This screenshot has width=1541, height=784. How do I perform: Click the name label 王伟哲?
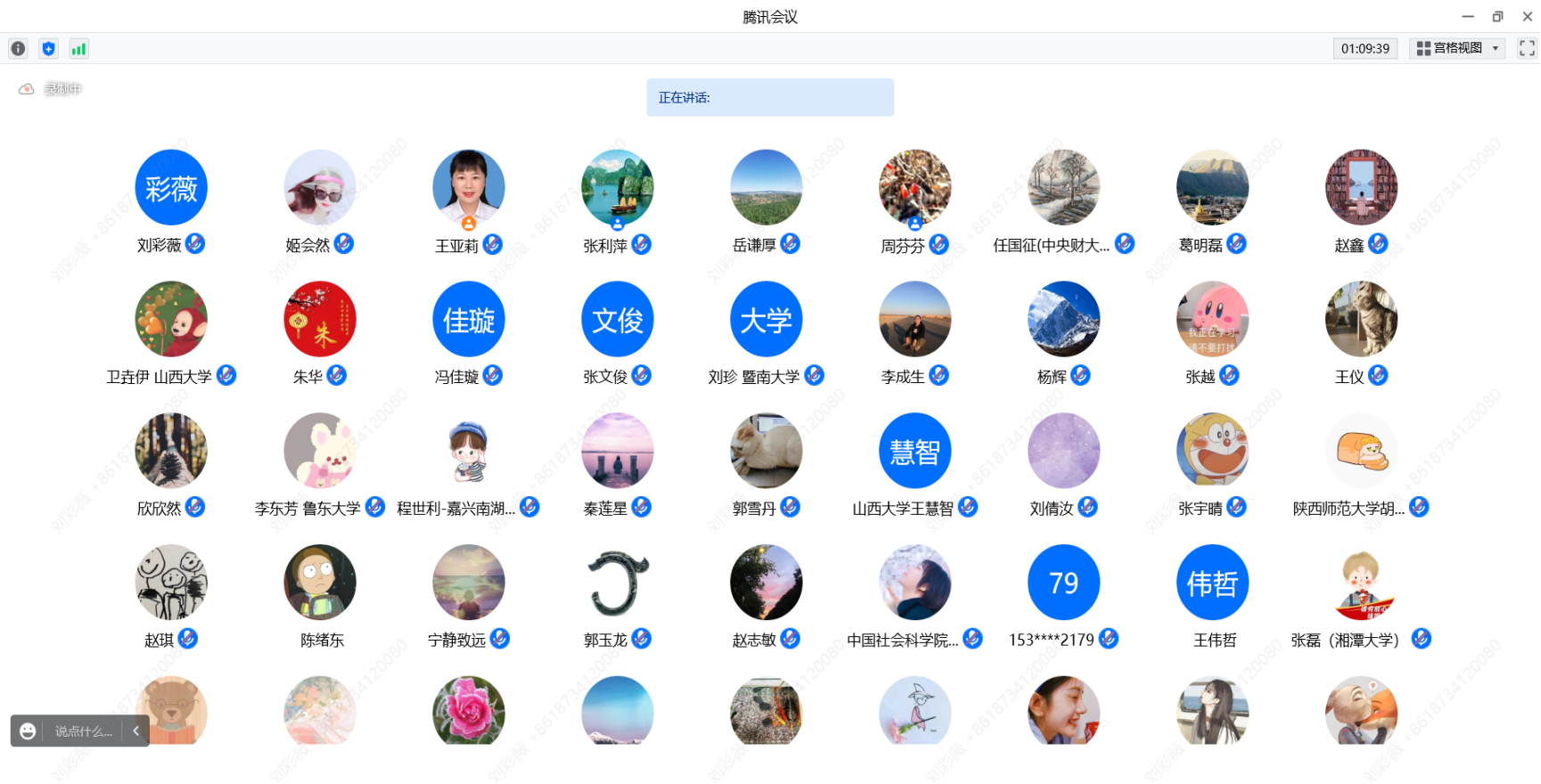pyautogui.click(x=1215, y=640)
